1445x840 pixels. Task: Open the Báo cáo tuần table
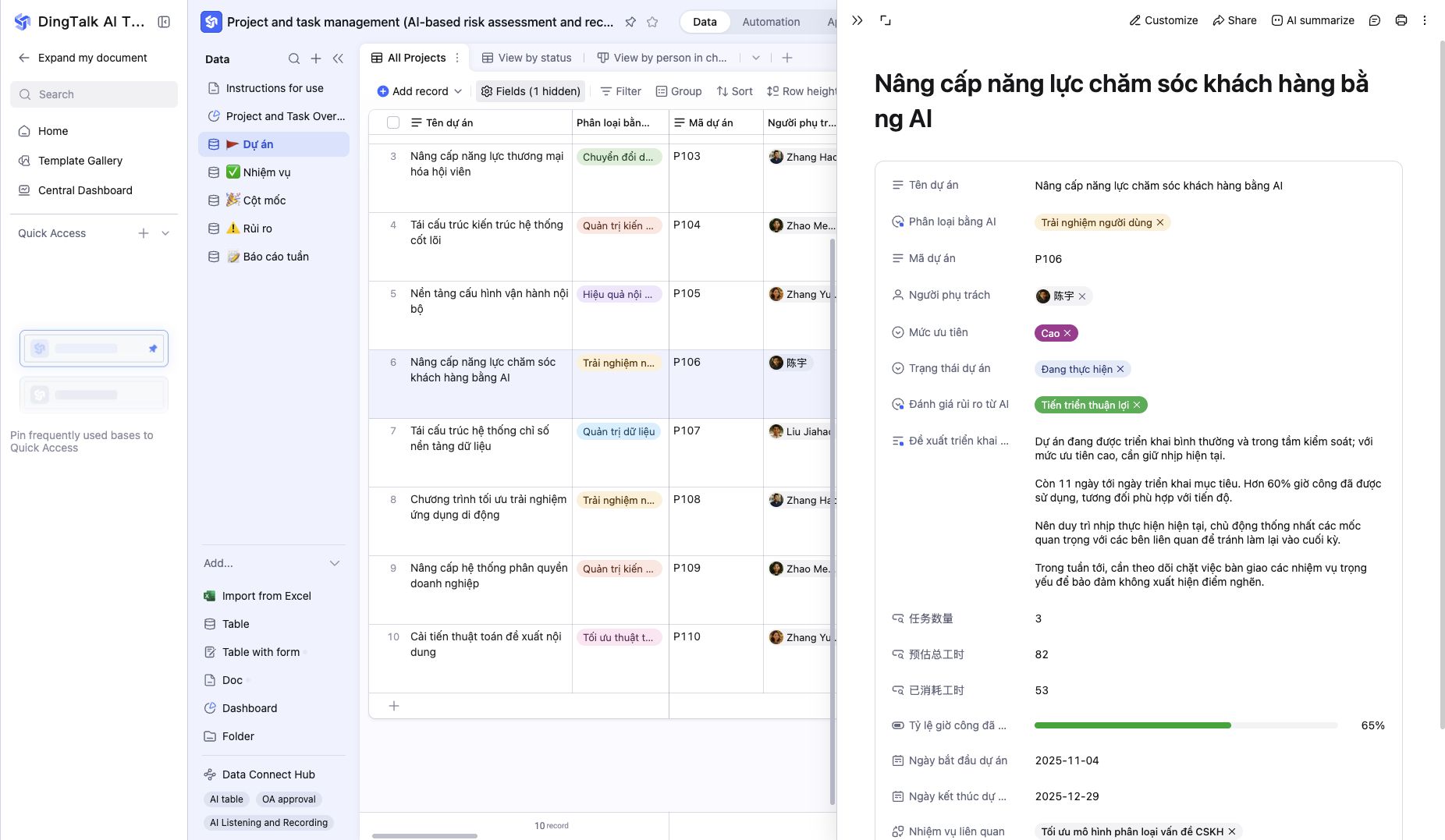coord(274,257)
